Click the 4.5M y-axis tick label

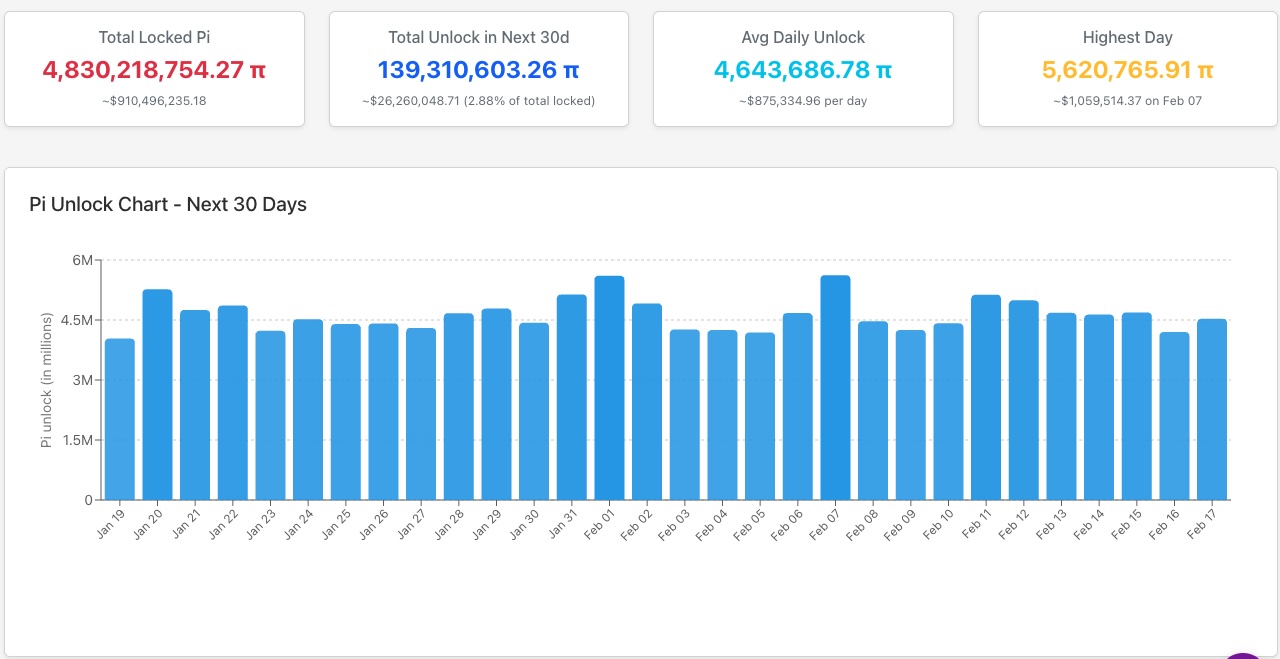pyautogui.click(x=76, y=320)
